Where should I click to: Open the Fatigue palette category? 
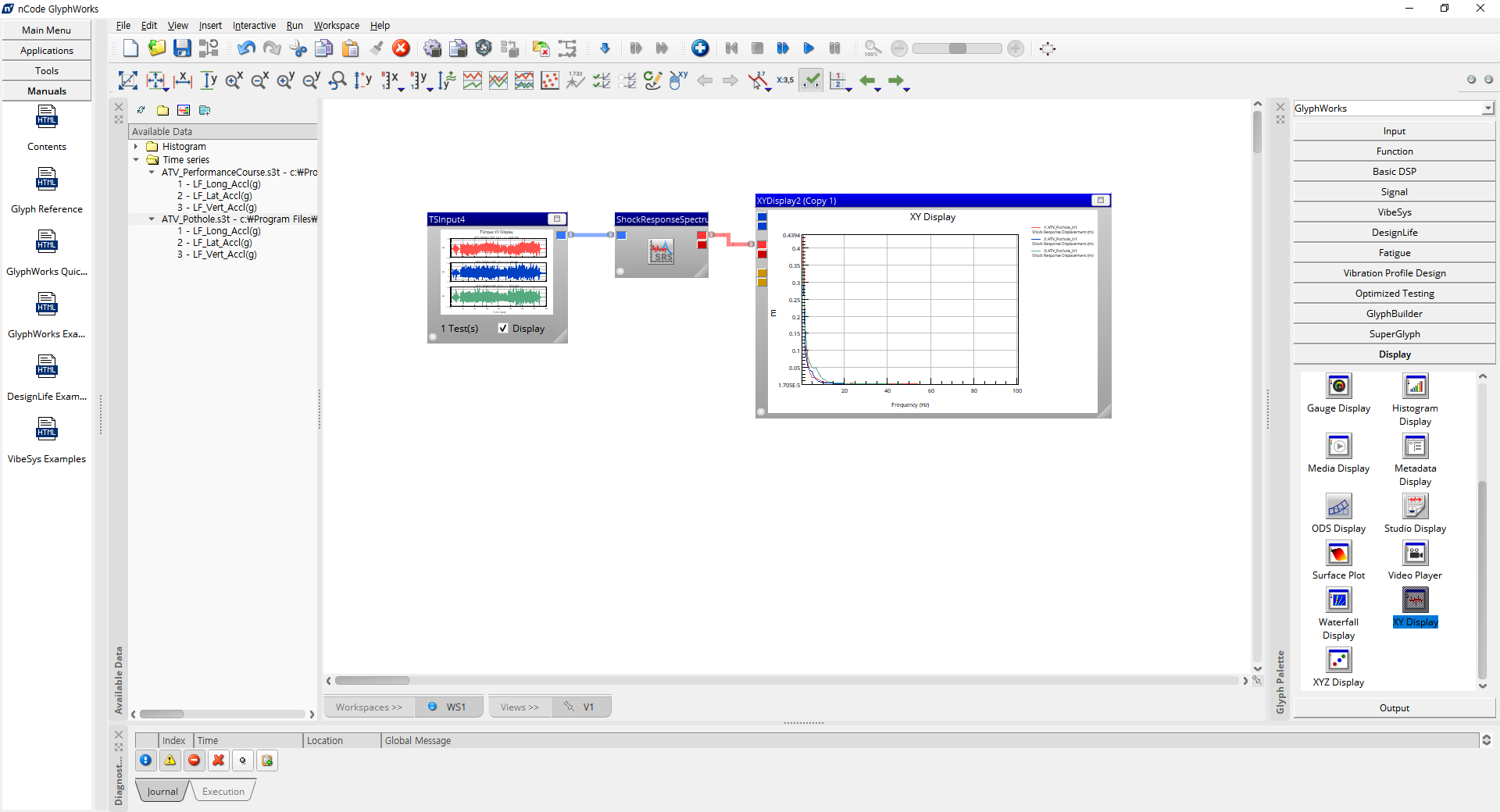tap(1395, 253)
